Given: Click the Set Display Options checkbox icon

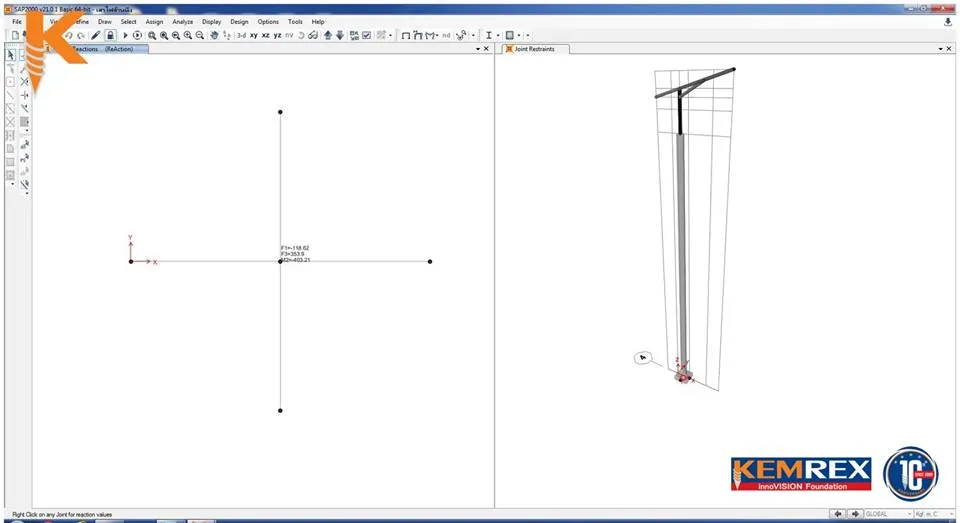Looking at the screenshot, I should (x=367, y=36).
